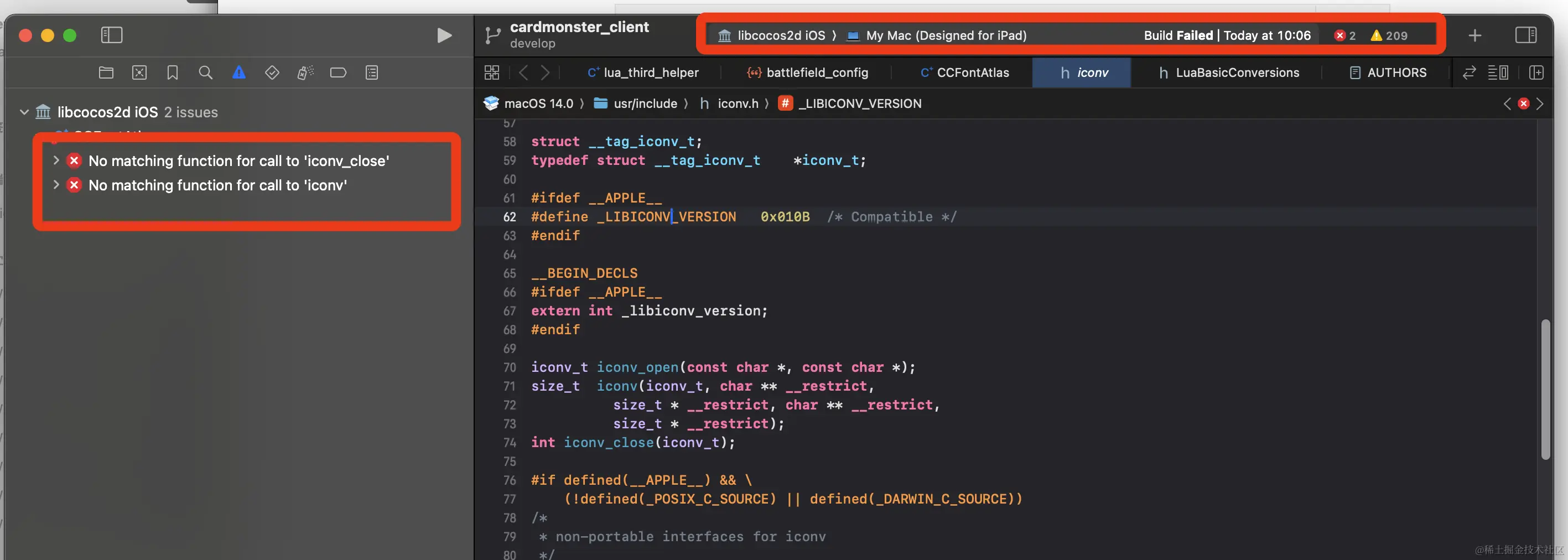Switch to the AUTHORS tab
Viewport: 1568px width, 560px height.
1387,72
